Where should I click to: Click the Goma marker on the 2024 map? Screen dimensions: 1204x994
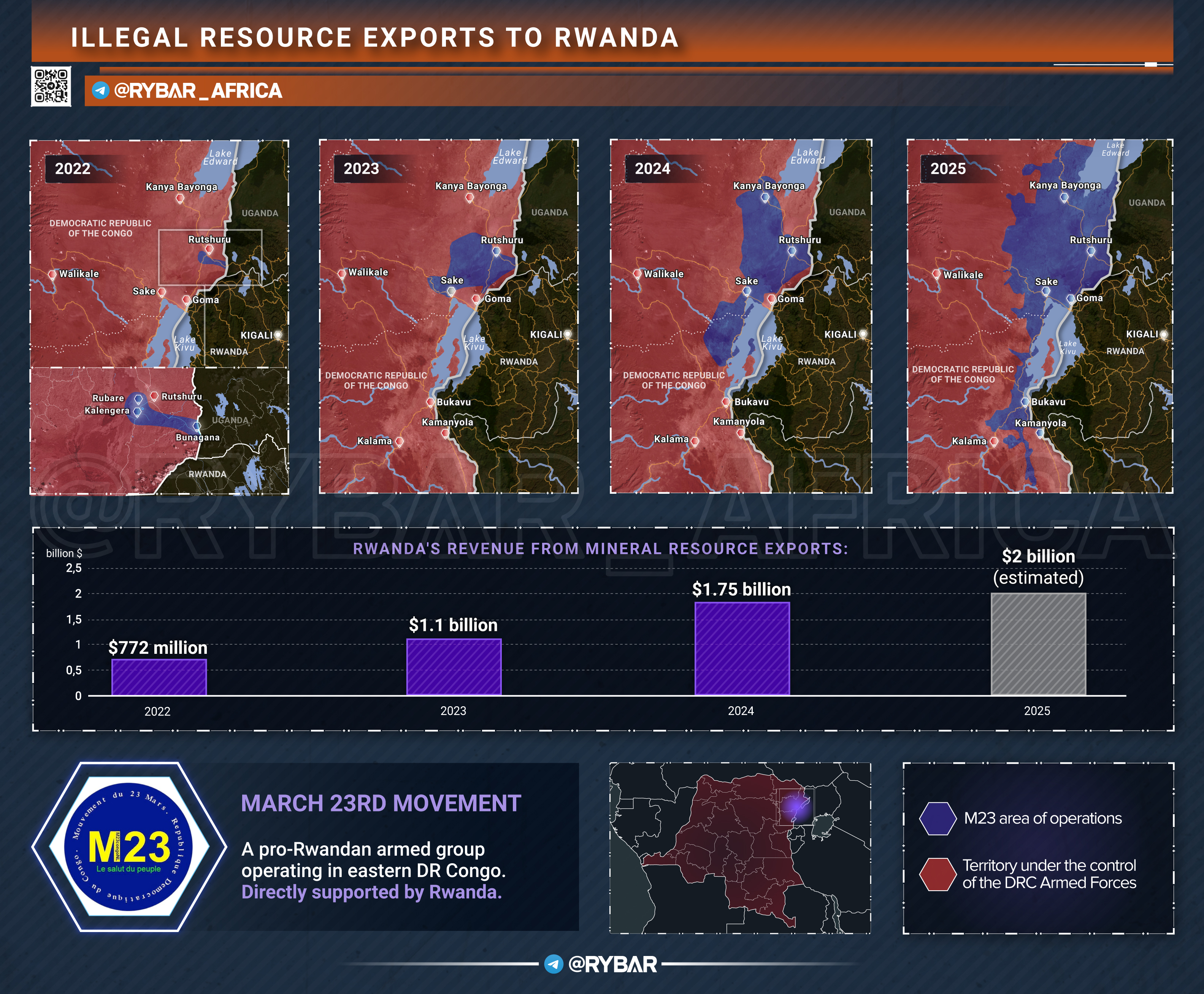tap(771, 299)
